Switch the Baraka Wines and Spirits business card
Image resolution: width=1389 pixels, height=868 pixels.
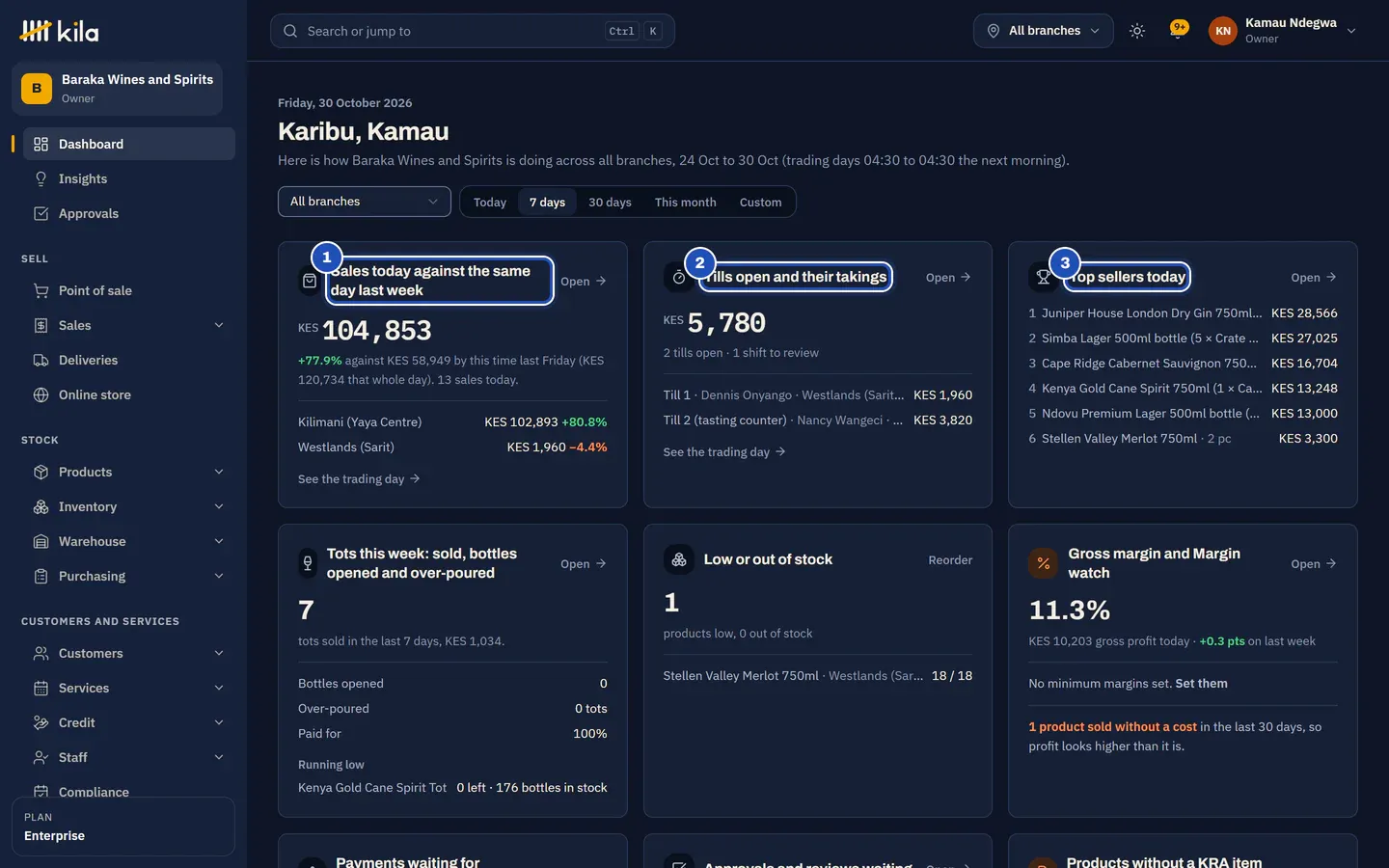118,89
